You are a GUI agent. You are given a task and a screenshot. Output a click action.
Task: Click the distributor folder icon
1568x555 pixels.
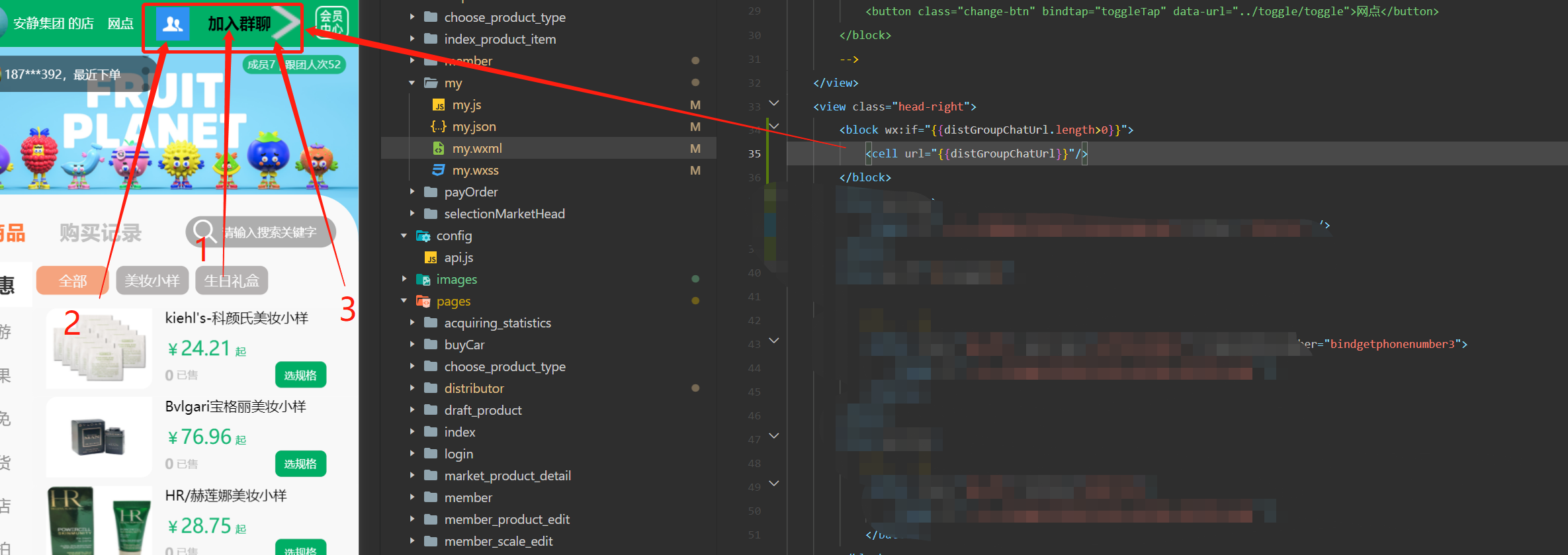[x=431, y=388]
